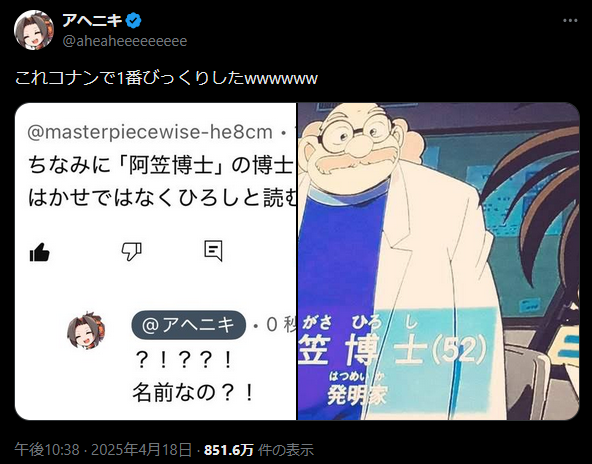Click the comment text ちなみに「阿笠博士」の博士
Viewport: 592px width, 464px height.
(x=161, y=165)
